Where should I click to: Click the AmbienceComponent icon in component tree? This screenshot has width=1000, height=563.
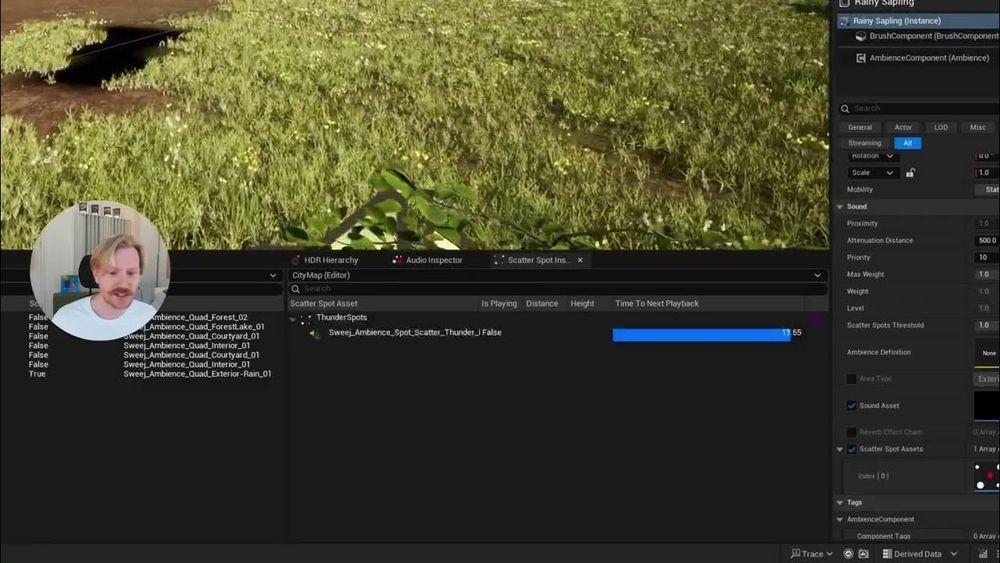[x=861, y=58]
